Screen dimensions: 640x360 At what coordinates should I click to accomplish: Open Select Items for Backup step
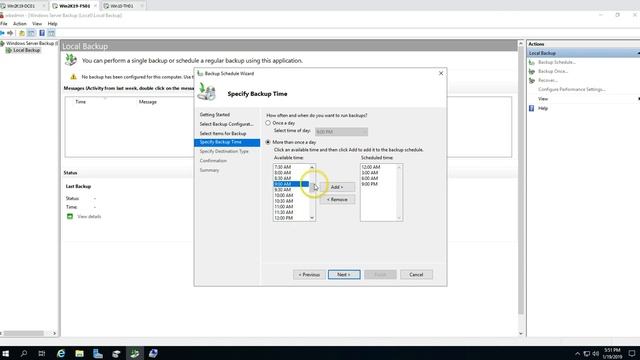(x=223, y=133)
